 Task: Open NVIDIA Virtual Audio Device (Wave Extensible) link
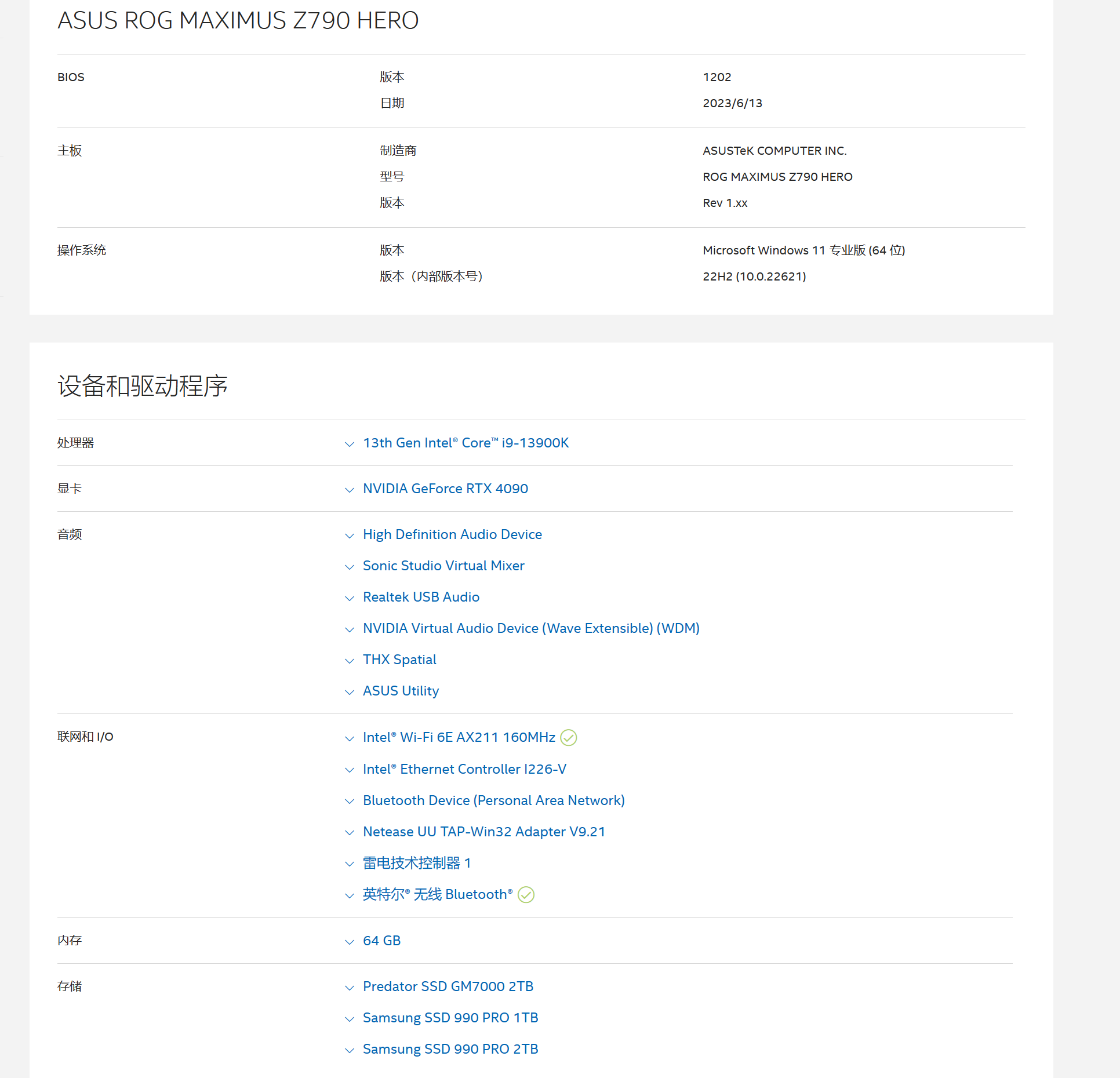[531, 628]
